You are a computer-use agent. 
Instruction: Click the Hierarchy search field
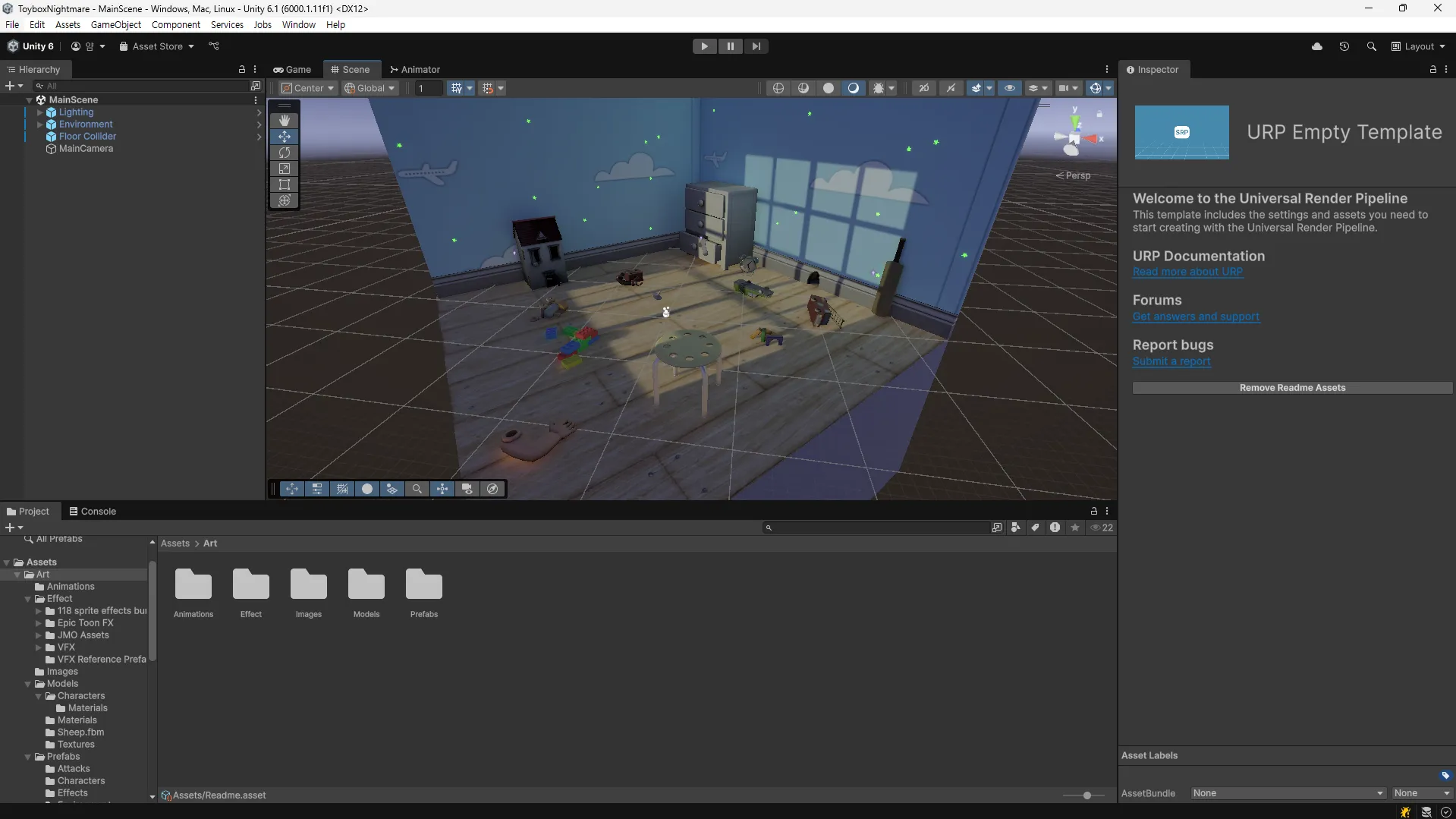141,86
